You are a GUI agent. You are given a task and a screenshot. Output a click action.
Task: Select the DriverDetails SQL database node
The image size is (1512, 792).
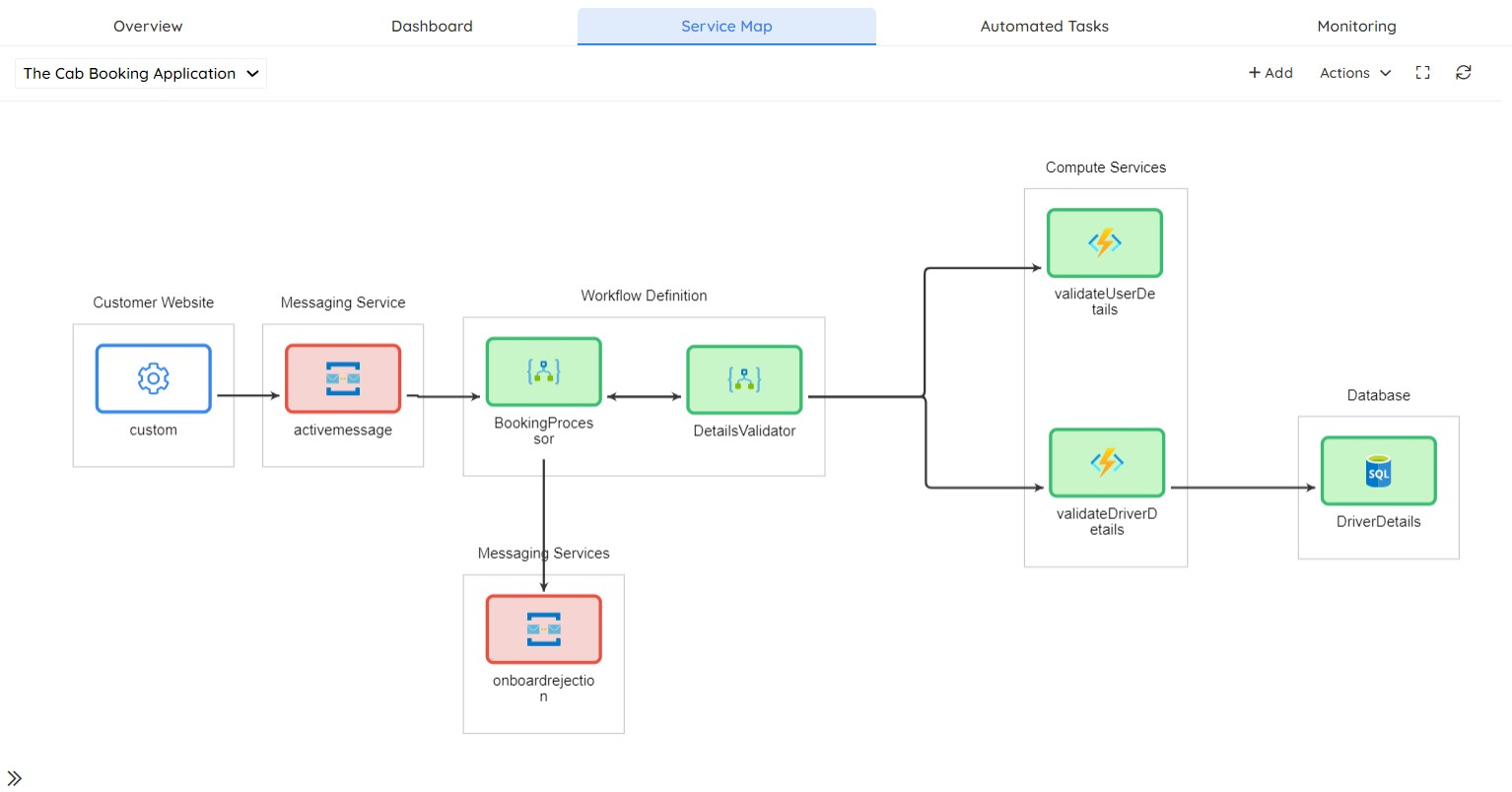(x=1378, y=471)
